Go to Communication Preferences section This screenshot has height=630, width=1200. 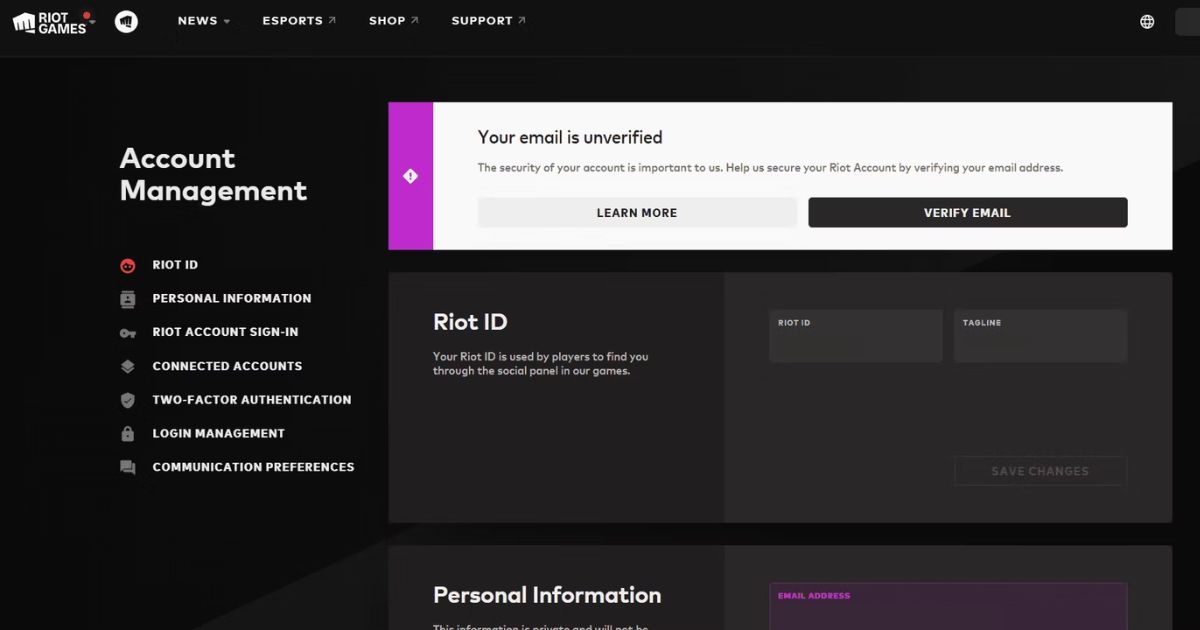[253, 467]
